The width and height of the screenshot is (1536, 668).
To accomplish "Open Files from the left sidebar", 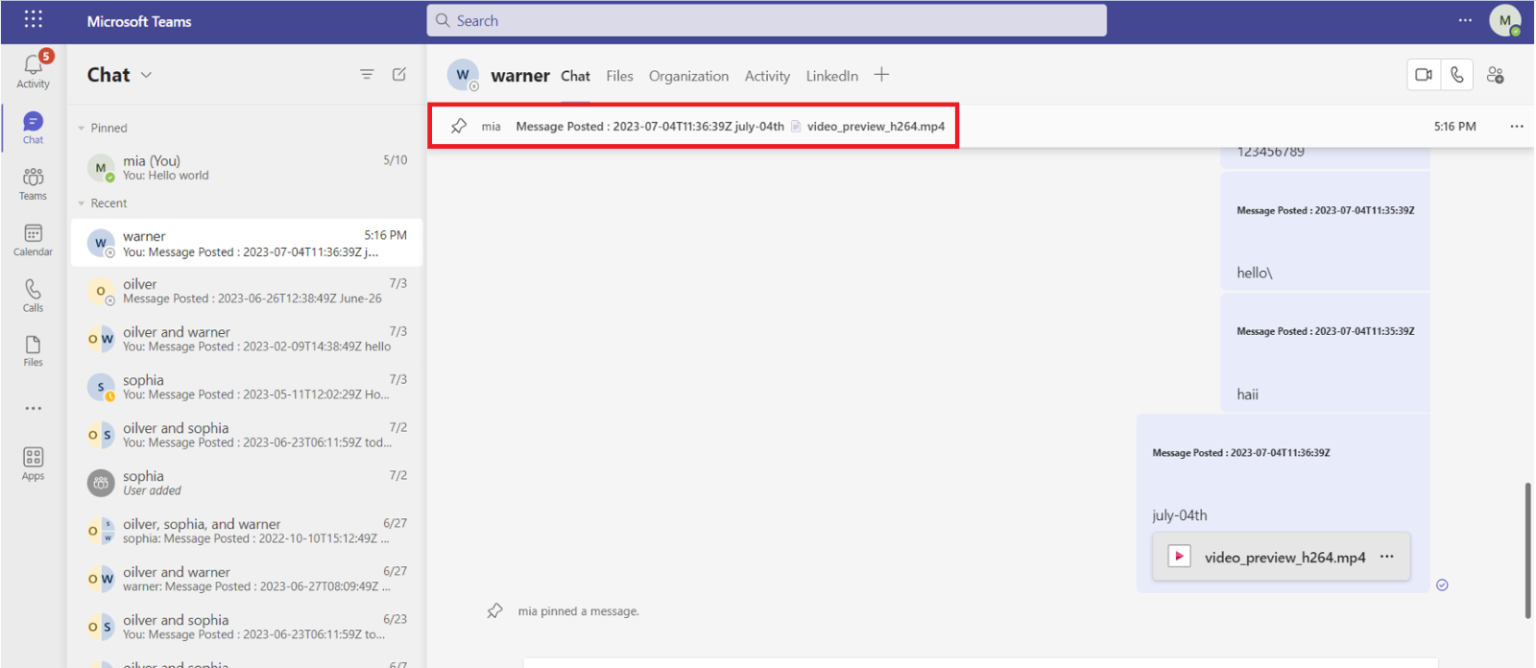I will click(33, 349).
